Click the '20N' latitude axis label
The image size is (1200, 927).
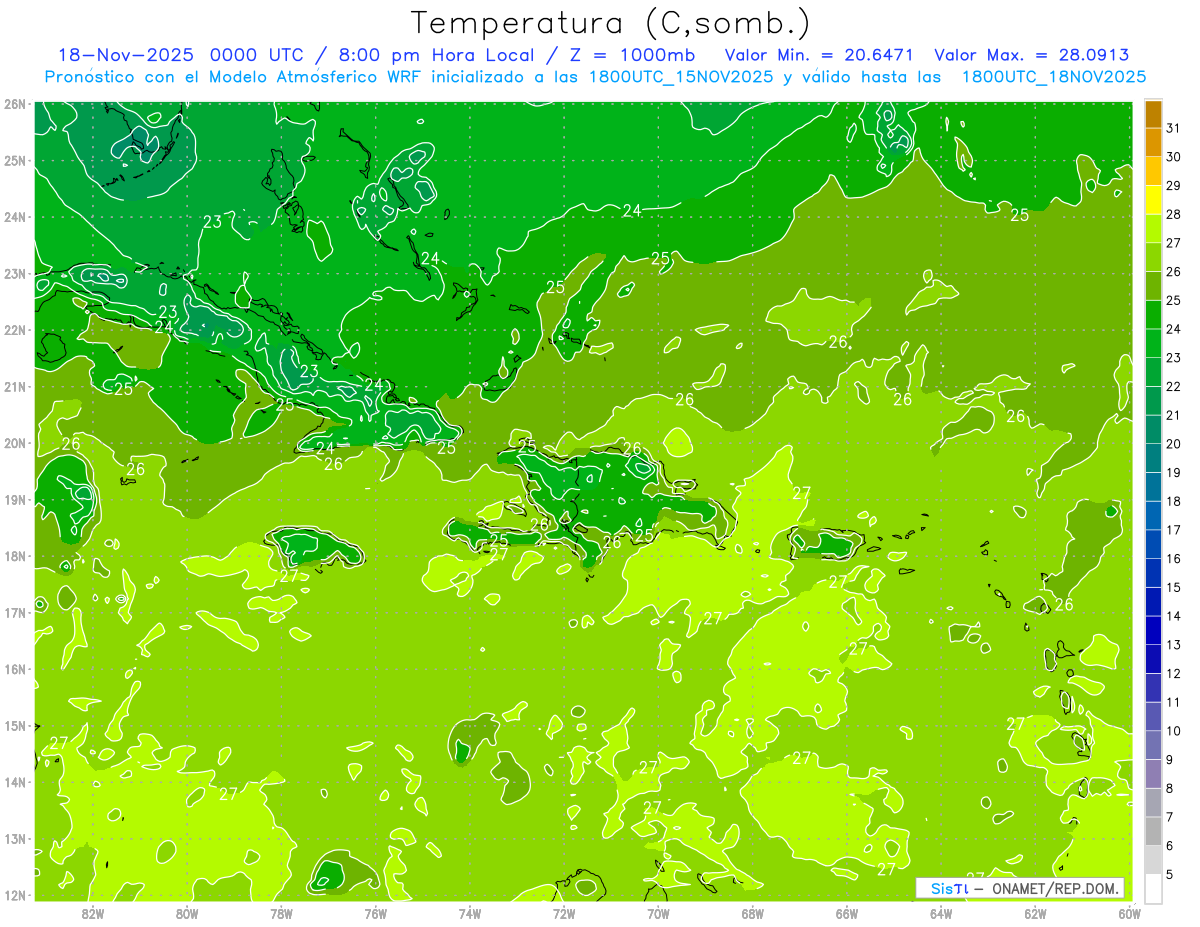[14, 443]
